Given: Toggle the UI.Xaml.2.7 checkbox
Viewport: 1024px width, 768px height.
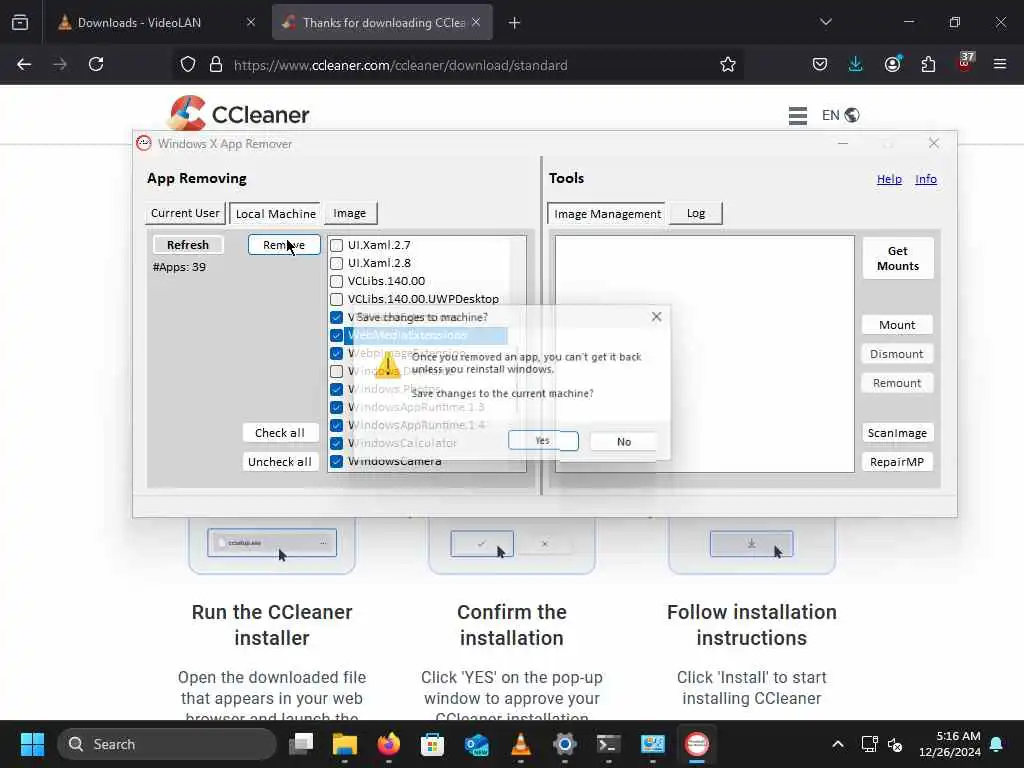Looking at the screenshot, I should 336,246.
